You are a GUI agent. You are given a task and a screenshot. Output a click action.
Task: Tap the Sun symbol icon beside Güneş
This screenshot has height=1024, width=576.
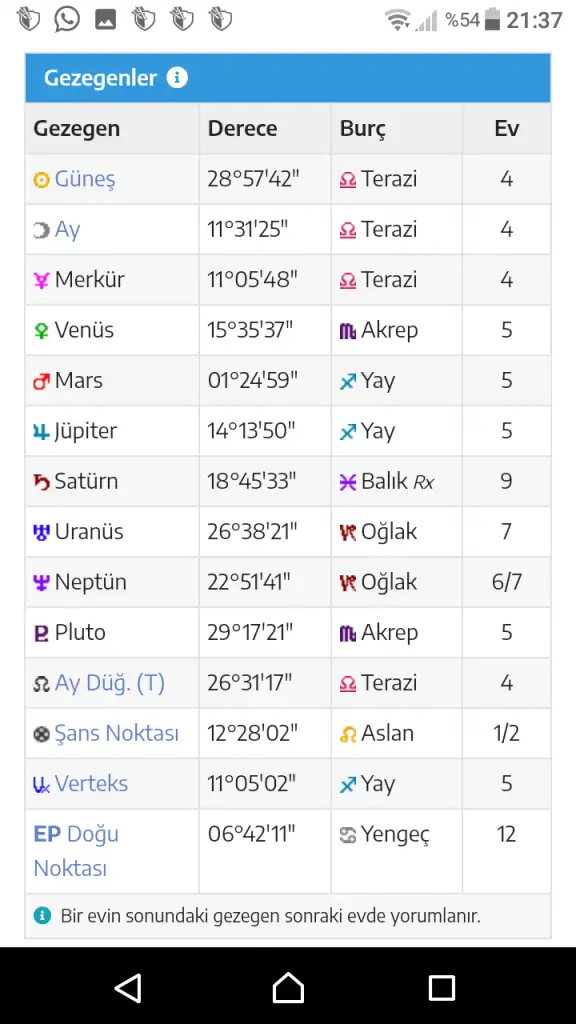tap(41, 180)
